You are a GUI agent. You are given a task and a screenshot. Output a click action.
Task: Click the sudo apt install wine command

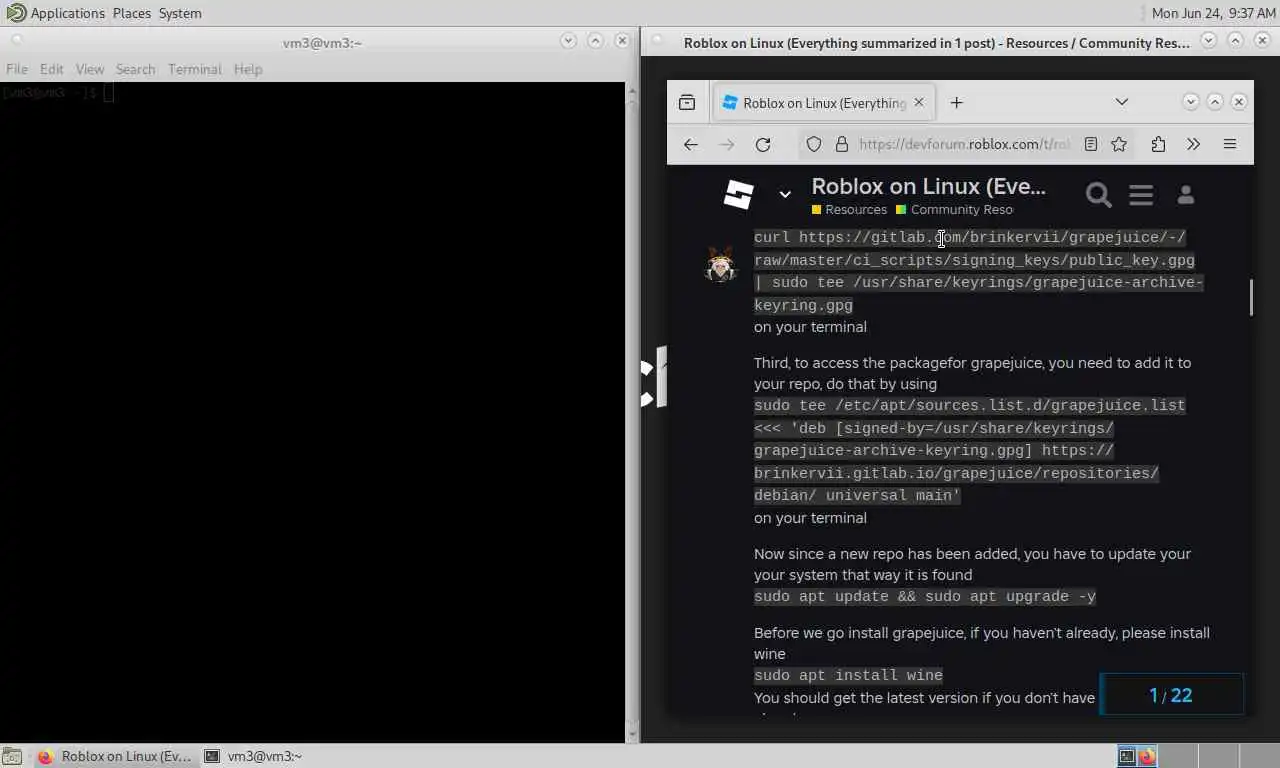tap(848, 675)
